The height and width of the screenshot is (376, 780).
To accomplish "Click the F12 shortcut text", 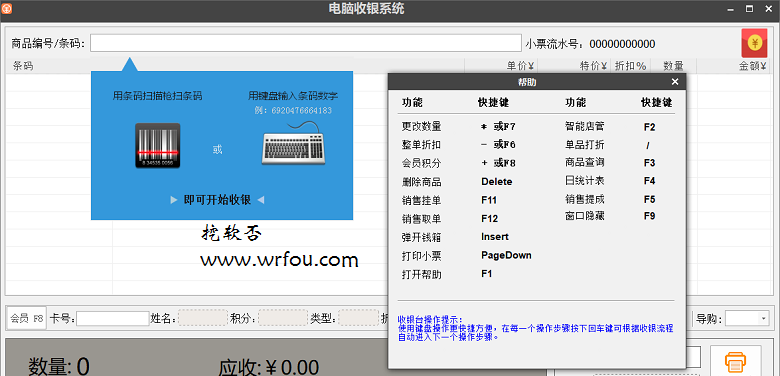I will 489,218.
